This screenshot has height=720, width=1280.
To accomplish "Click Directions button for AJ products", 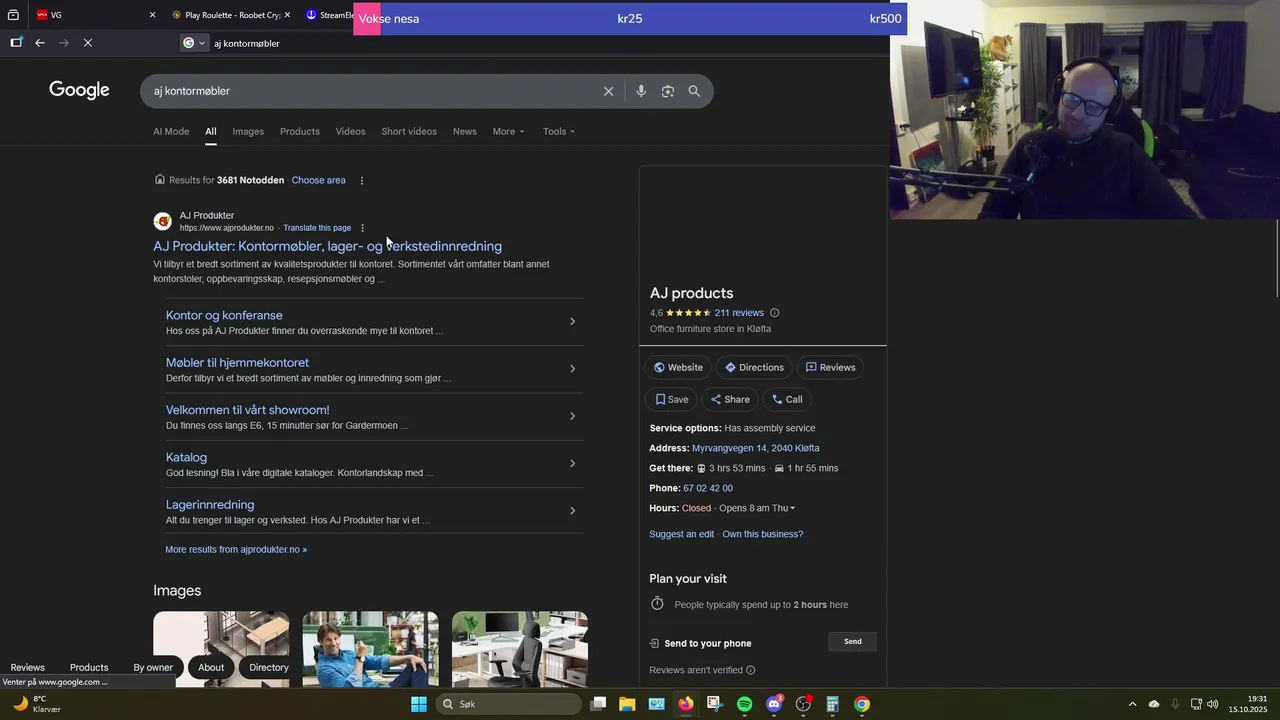I will coord(755,367).
